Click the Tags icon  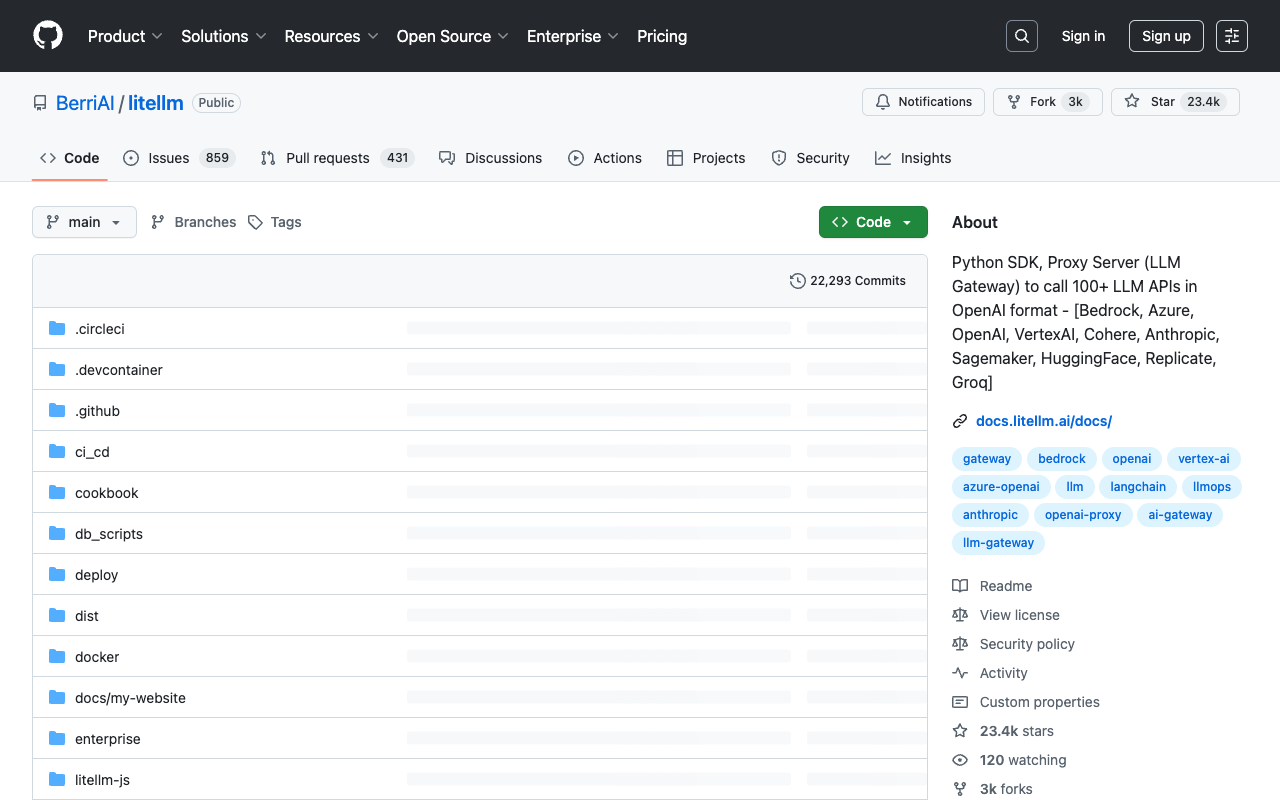(256, 222)
